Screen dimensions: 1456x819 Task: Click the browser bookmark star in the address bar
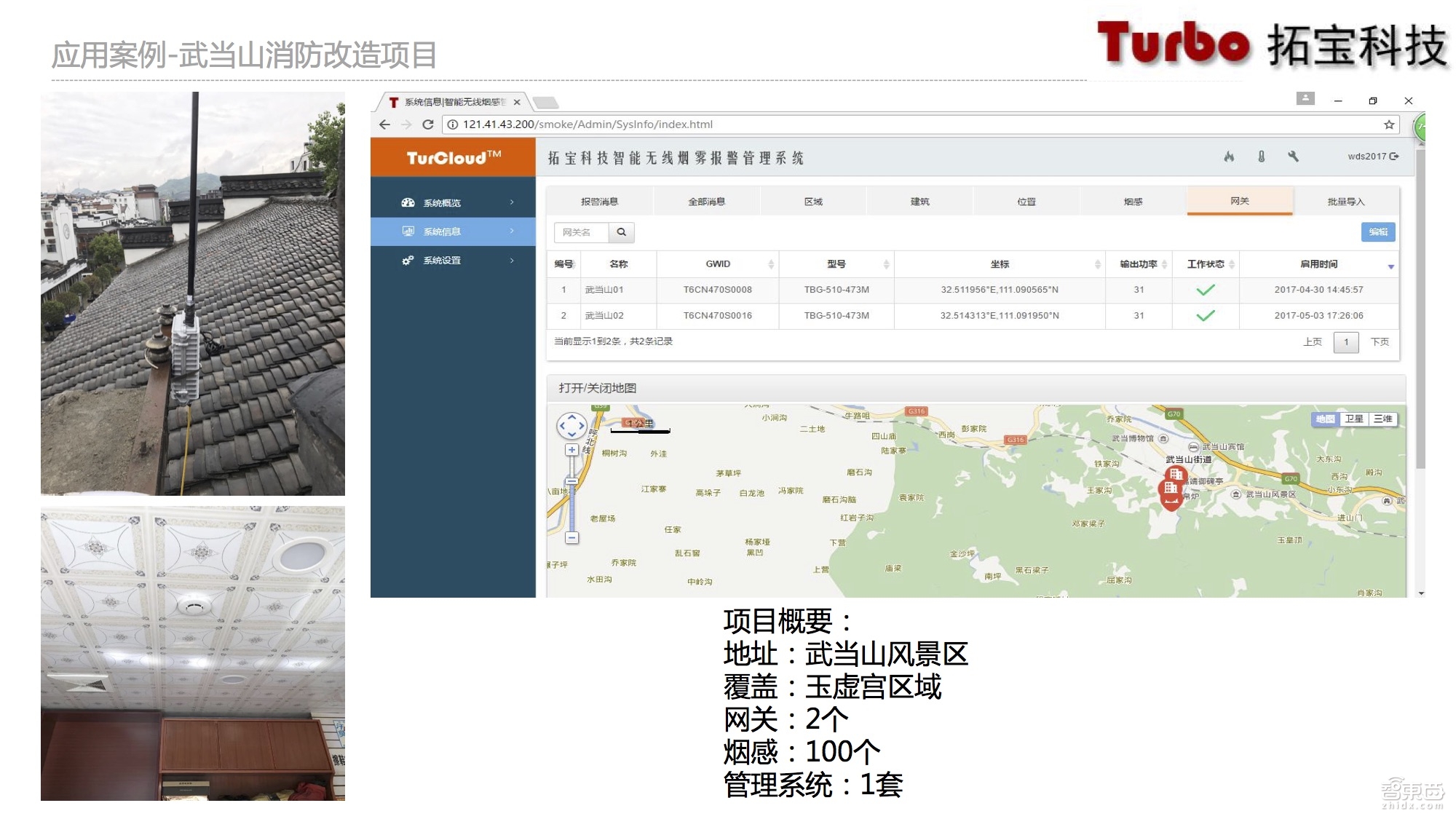[1388, 124]
